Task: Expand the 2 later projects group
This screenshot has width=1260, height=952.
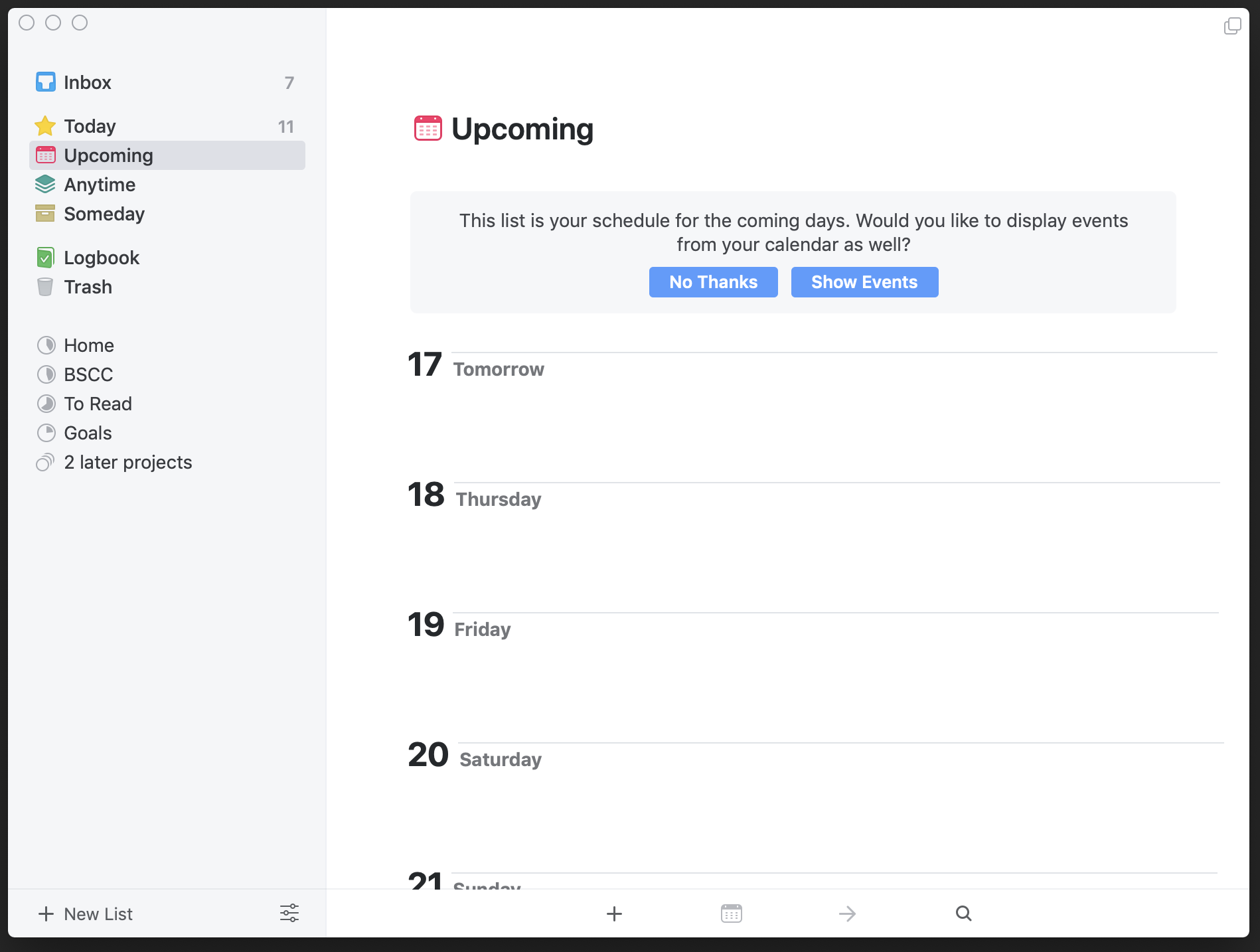Action: (127, 462)
